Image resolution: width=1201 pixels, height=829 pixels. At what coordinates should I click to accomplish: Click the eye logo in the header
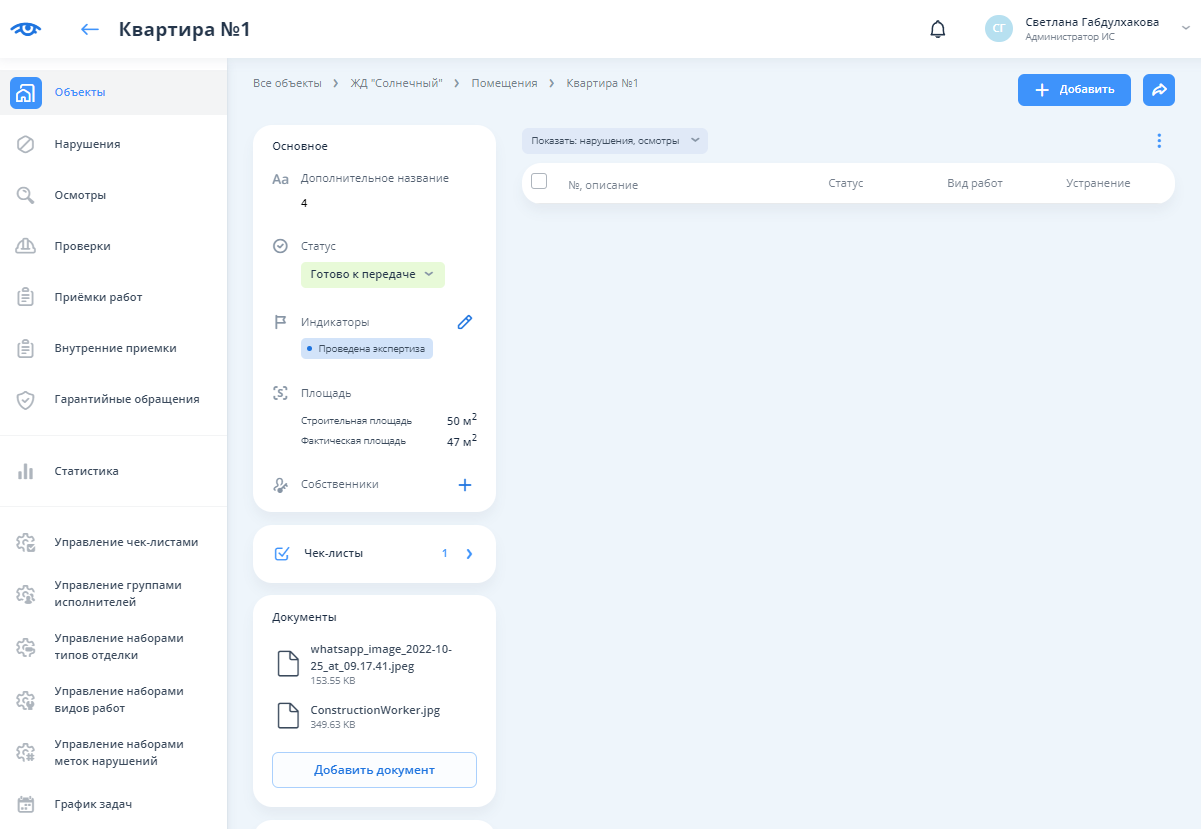(x=25, y=29)
